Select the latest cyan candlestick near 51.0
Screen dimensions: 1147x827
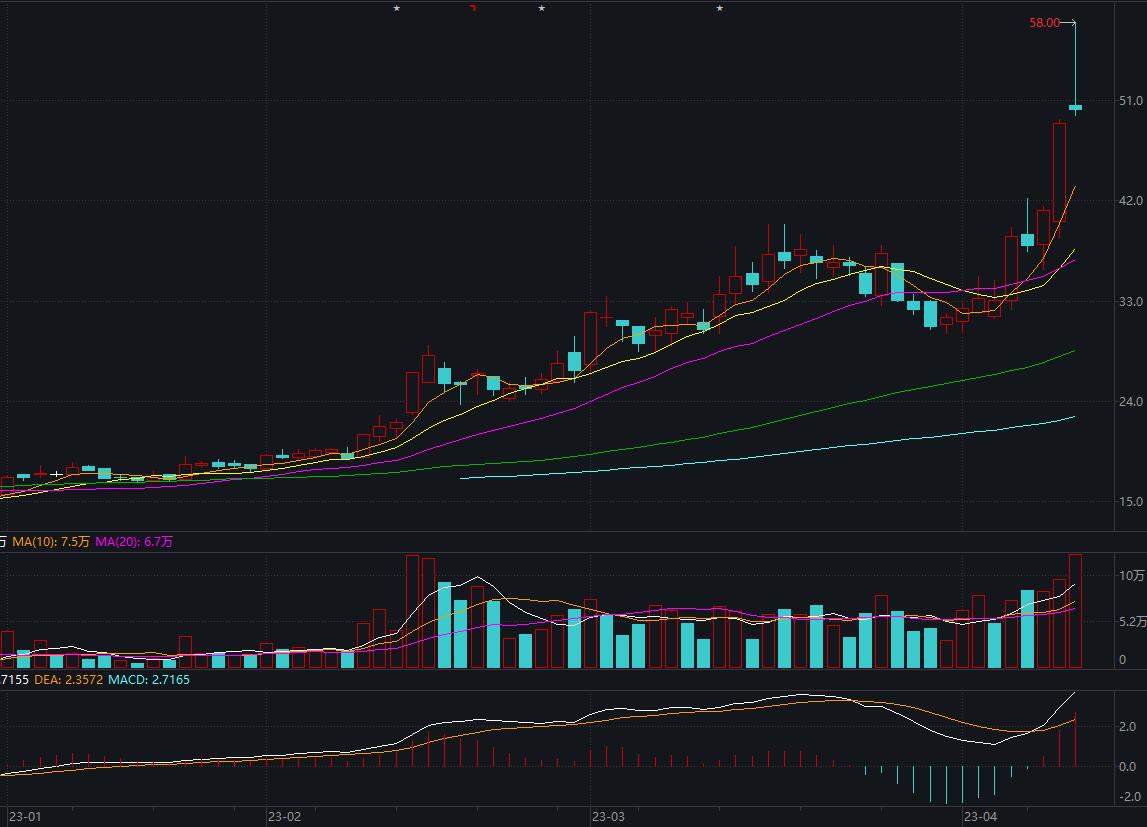[x=1075, y=108]
